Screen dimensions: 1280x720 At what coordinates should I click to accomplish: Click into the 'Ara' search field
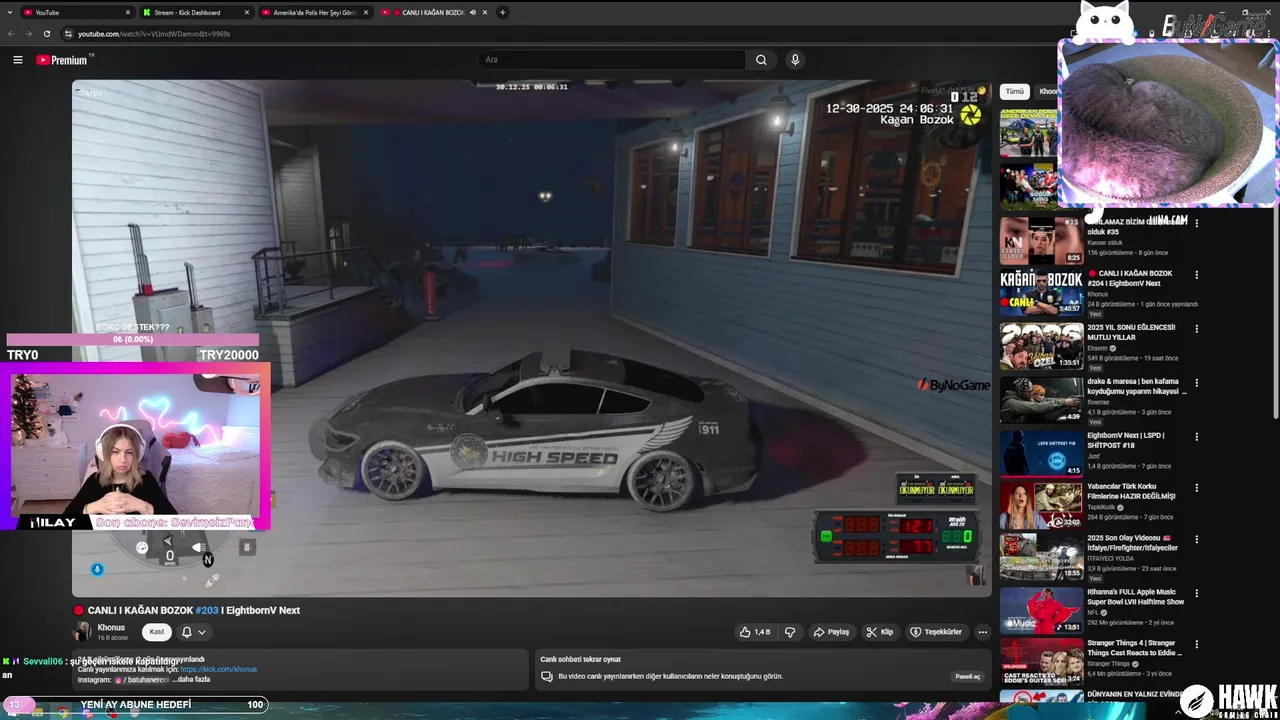613,60
